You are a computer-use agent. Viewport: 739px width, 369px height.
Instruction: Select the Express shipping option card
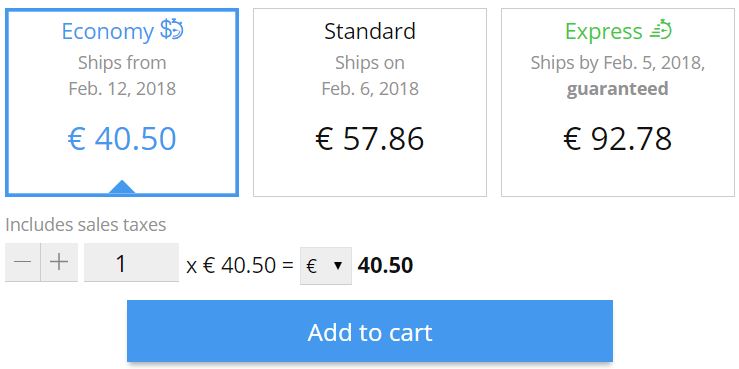coord(618,102)
